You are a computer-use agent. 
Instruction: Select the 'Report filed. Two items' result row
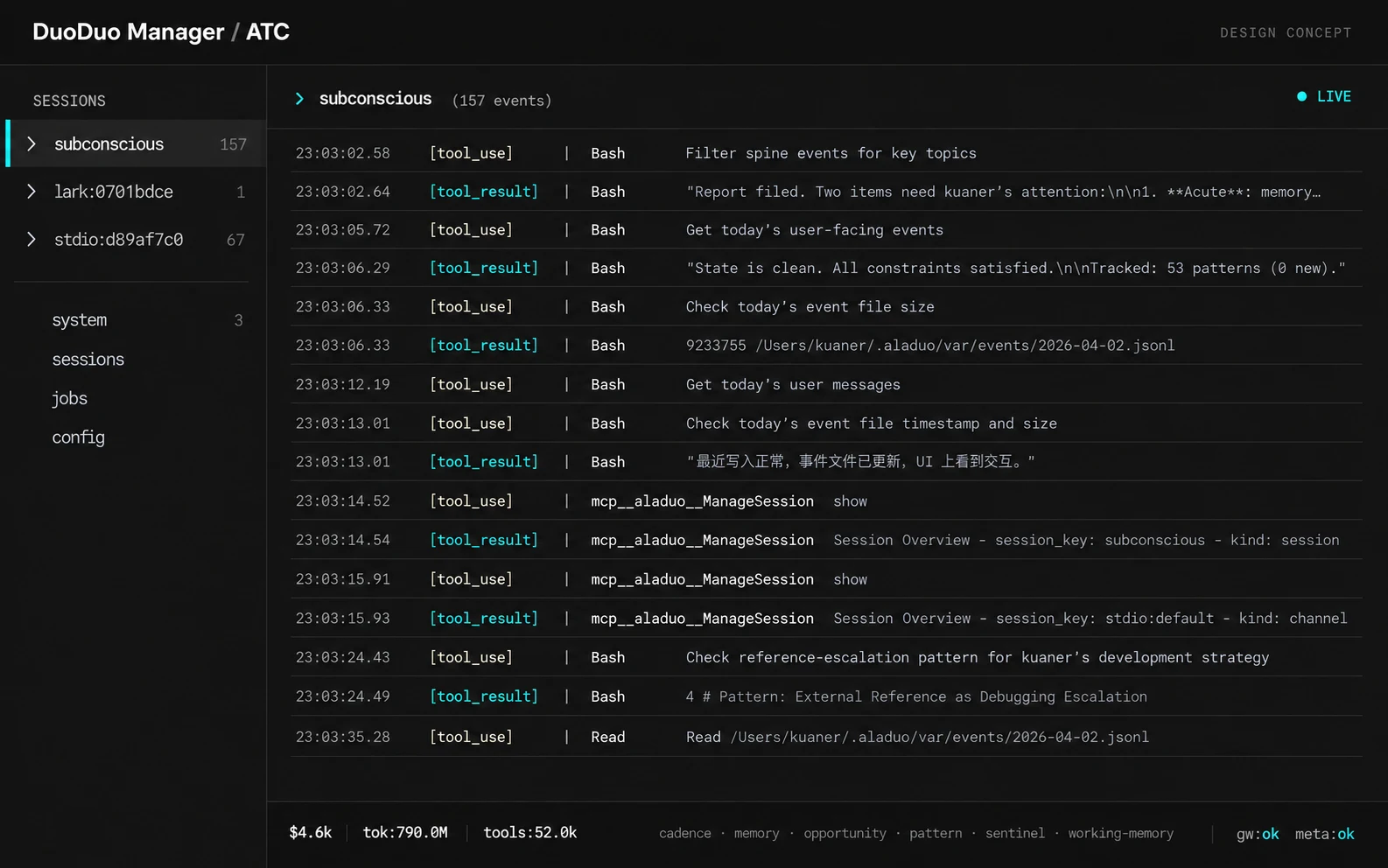tap(826, 192)
